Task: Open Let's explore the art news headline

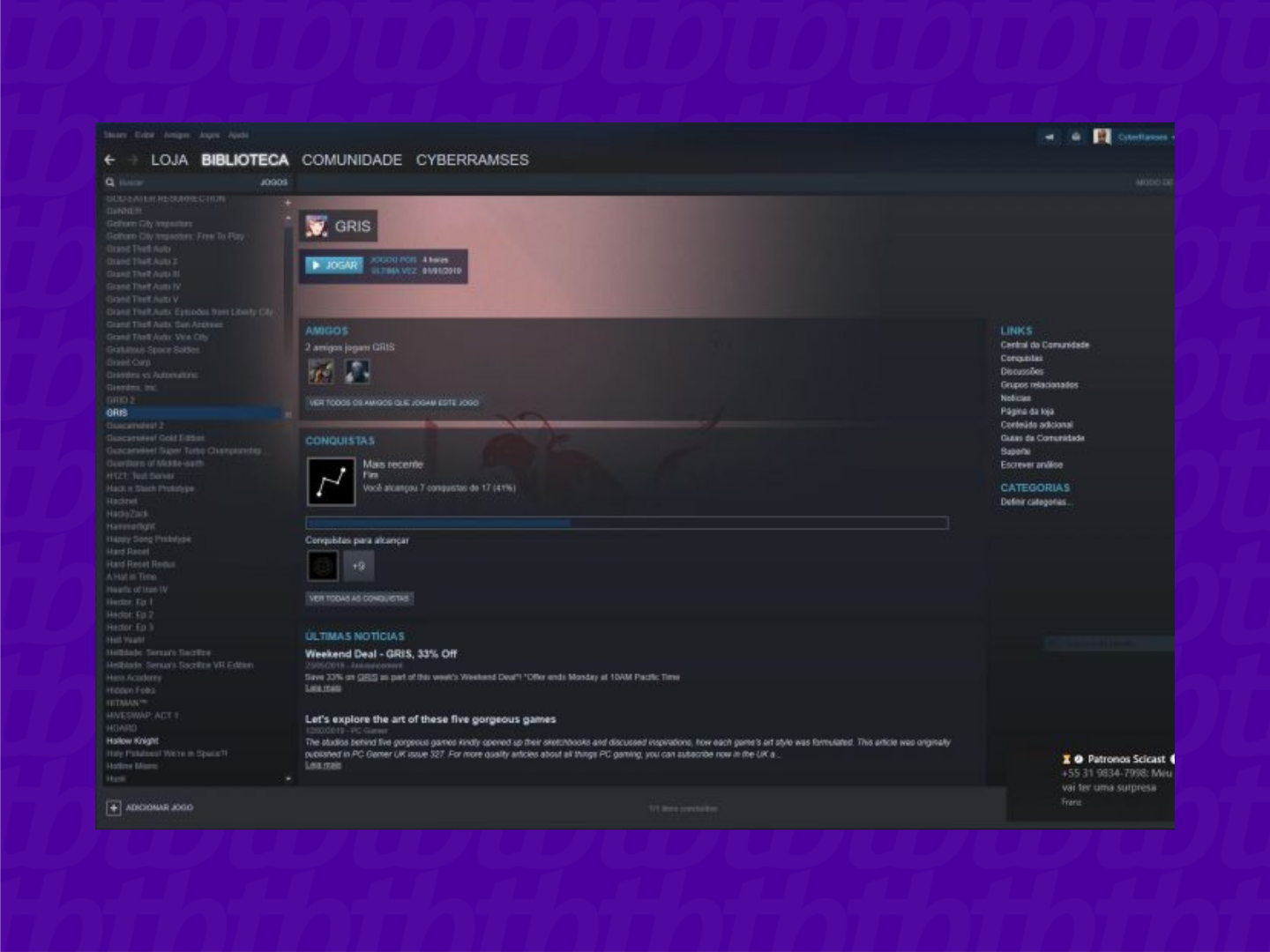Action: (430, 719)
